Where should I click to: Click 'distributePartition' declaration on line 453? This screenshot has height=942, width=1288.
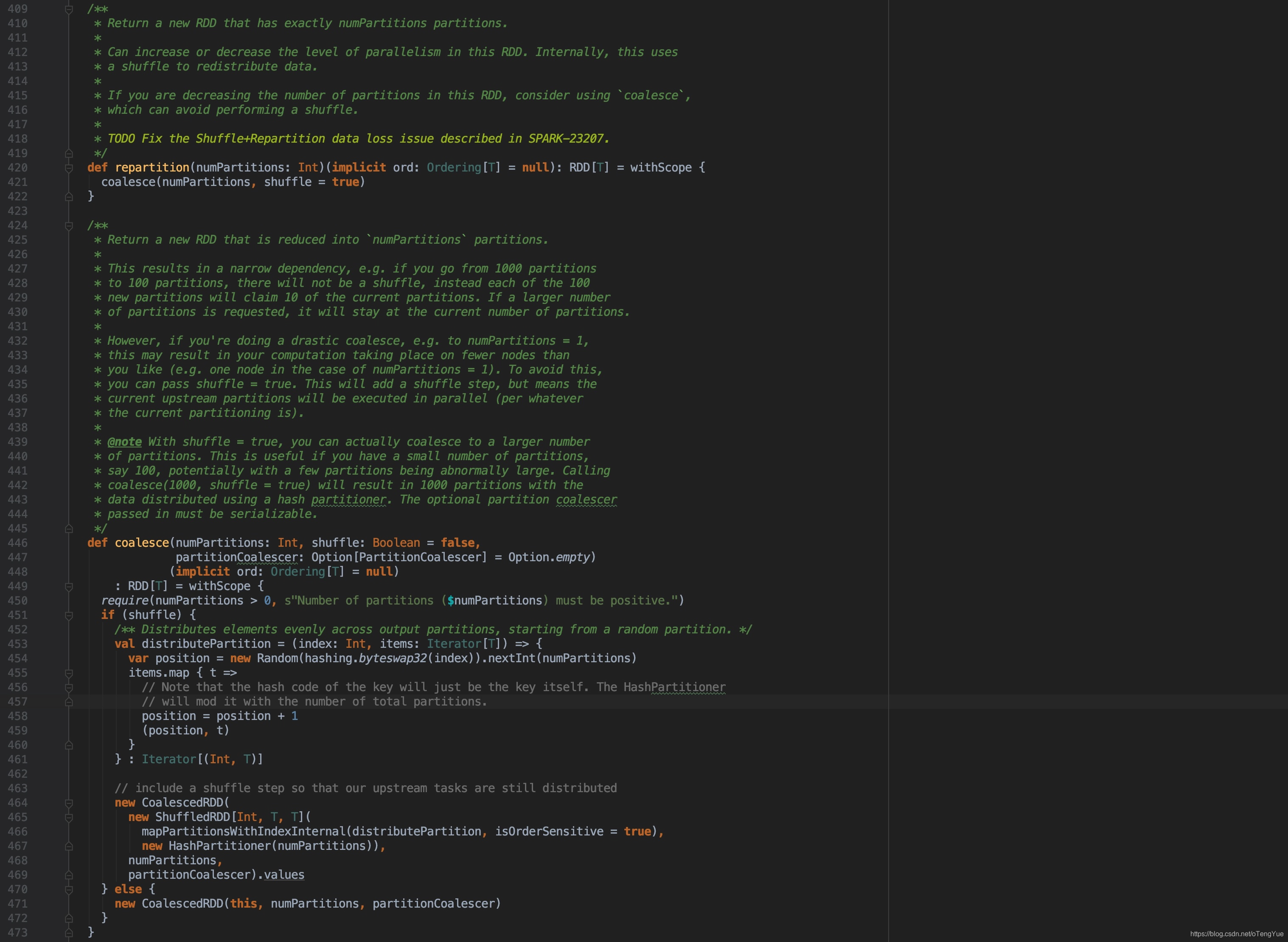point(206,644)
